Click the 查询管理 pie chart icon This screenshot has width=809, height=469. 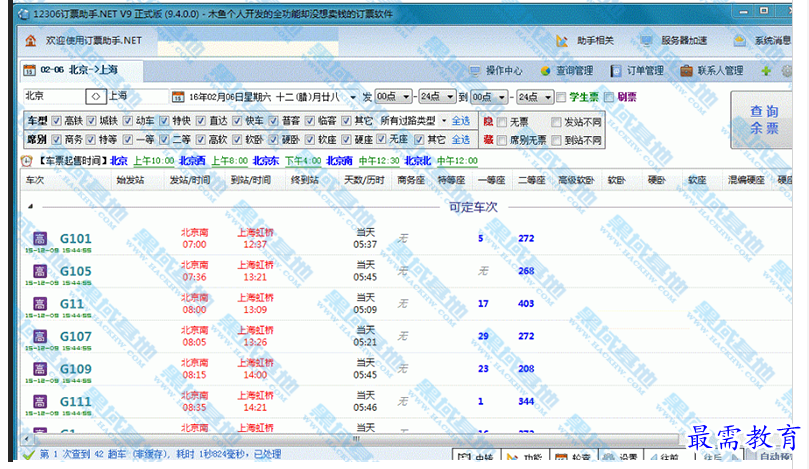coord(545,71)
